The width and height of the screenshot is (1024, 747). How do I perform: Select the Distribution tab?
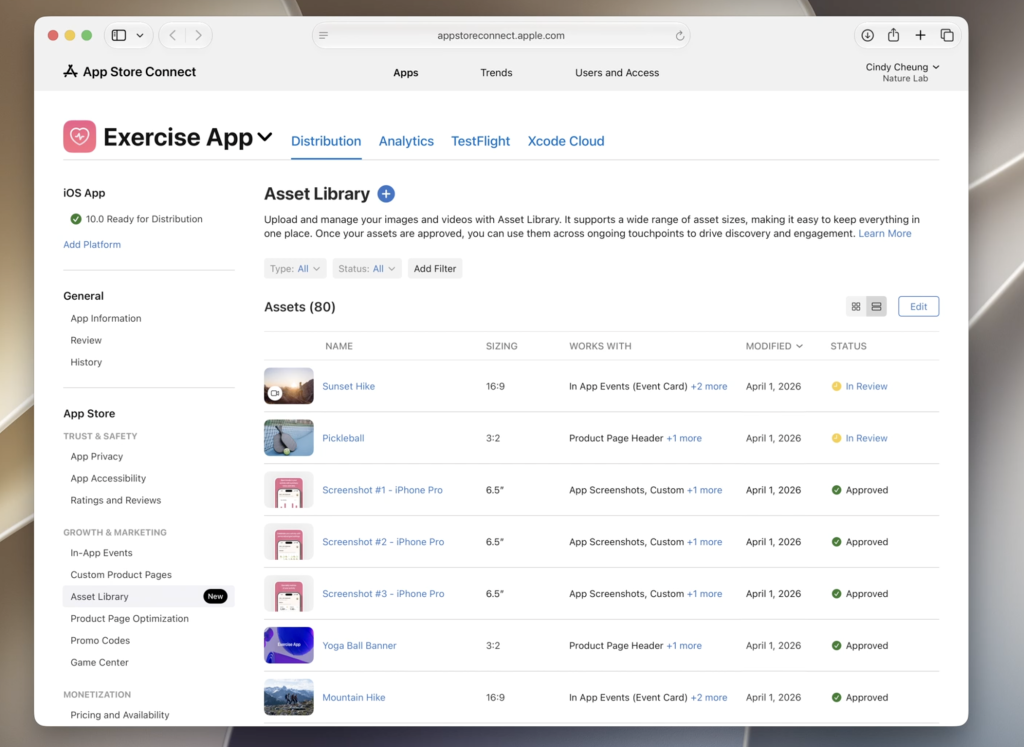click(x=326, y=141)
